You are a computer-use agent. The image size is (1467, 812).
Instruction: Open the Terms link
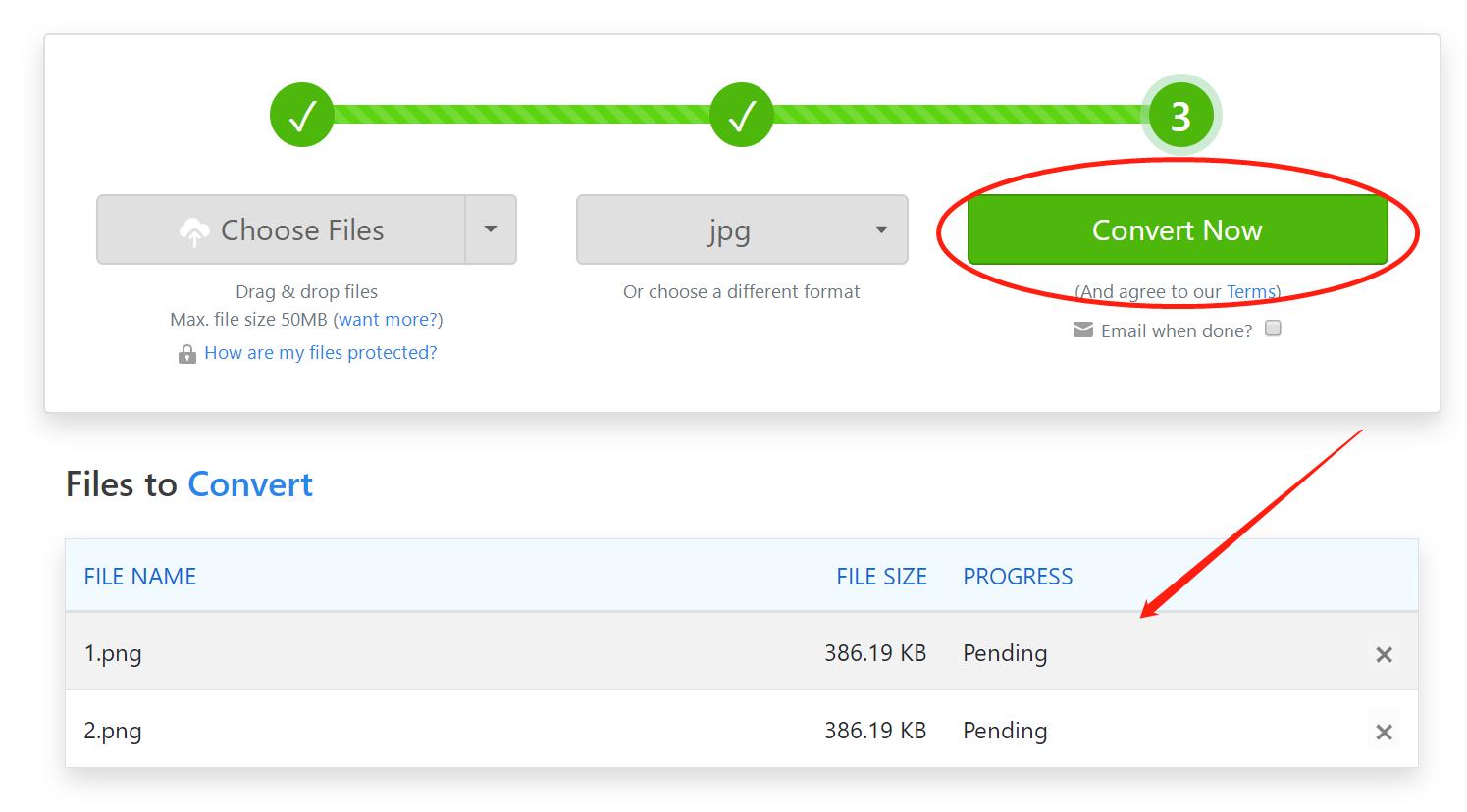coord(1250,291)
